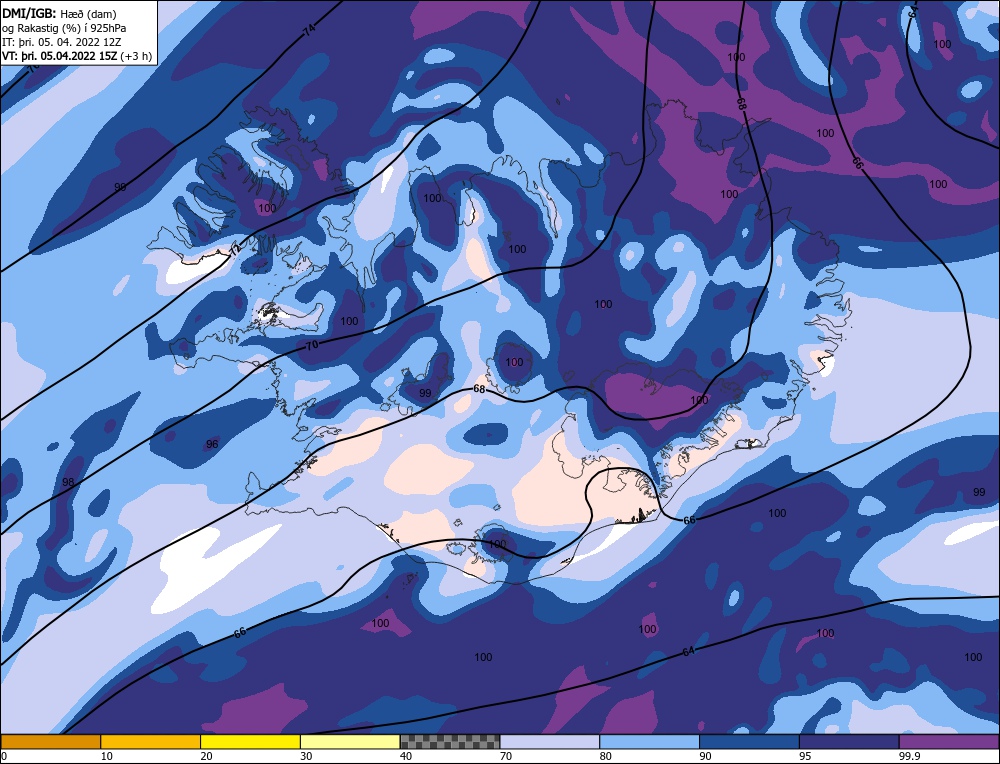1000x764 pixels.
Task: Click the legend scale value '40'
Action: click(406, 756)
